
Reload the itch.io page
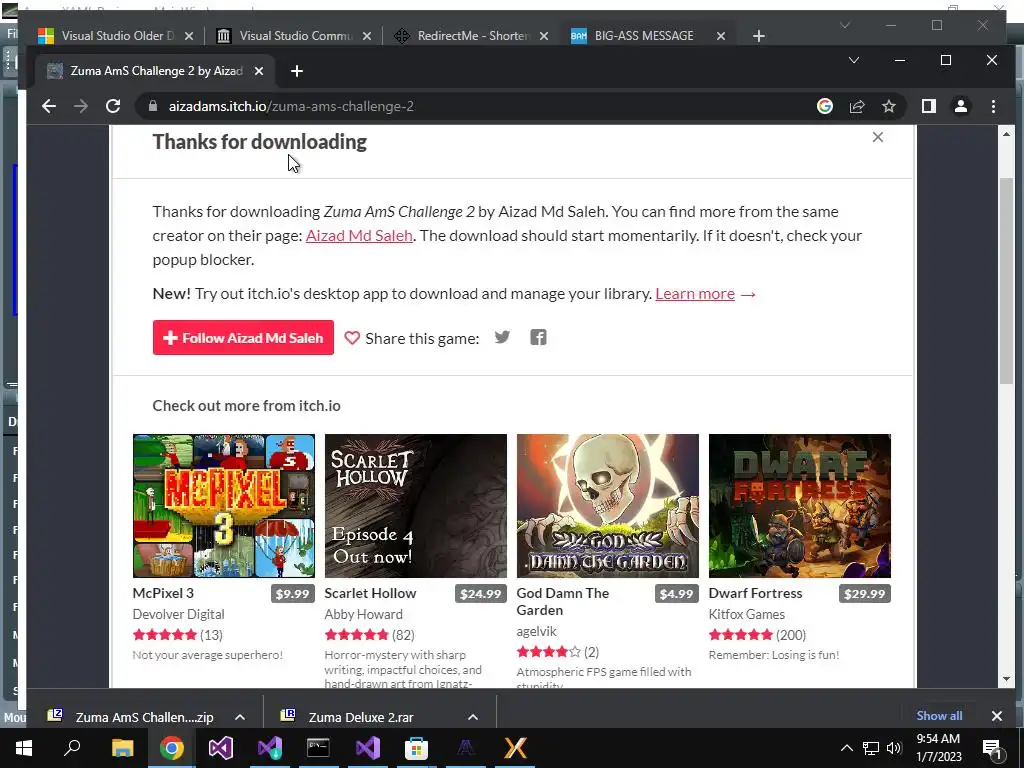pos(113,106)
